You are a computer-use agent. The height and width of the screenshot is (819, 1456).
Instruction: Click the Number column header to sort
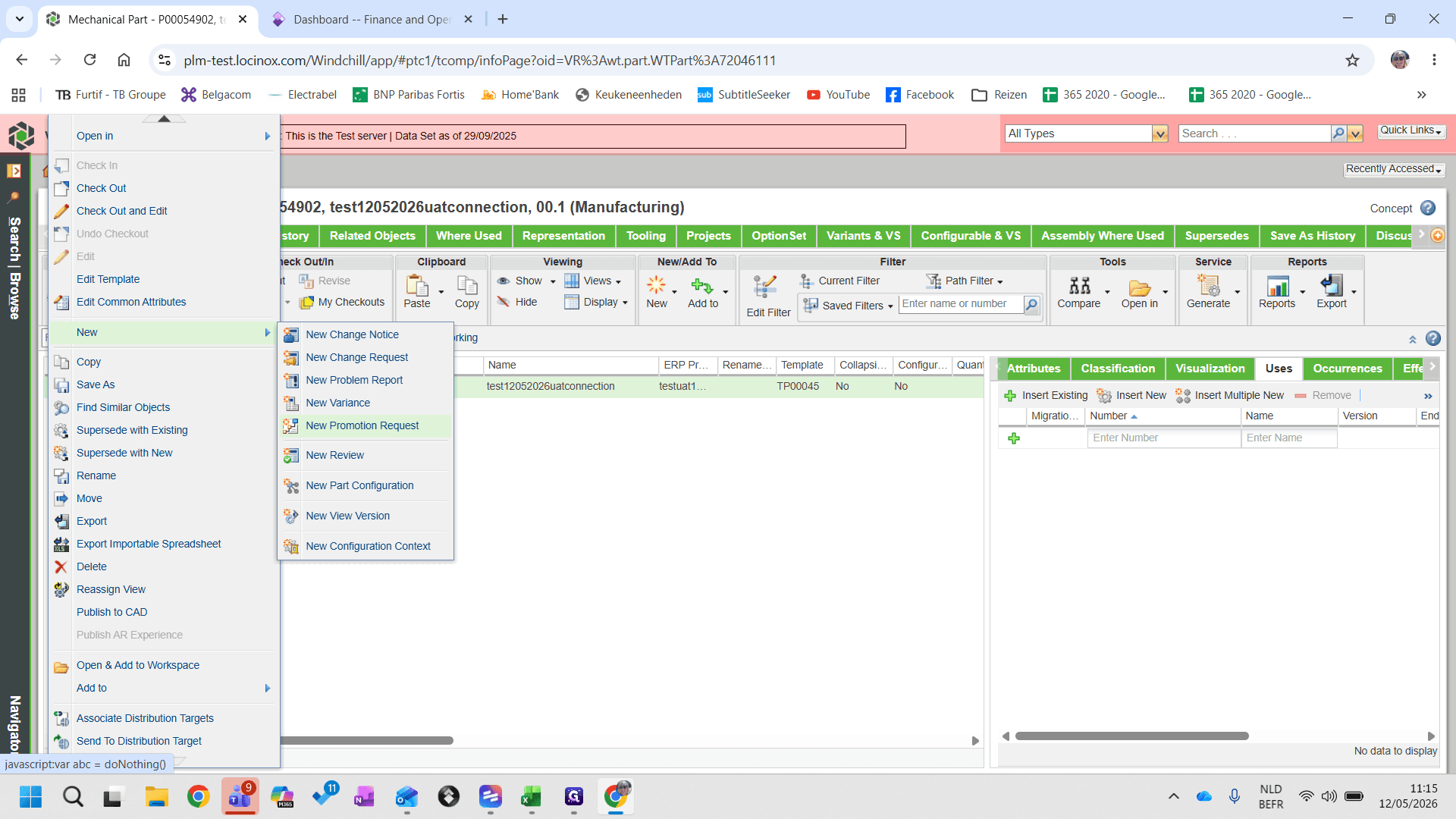tap(1163, 416)
